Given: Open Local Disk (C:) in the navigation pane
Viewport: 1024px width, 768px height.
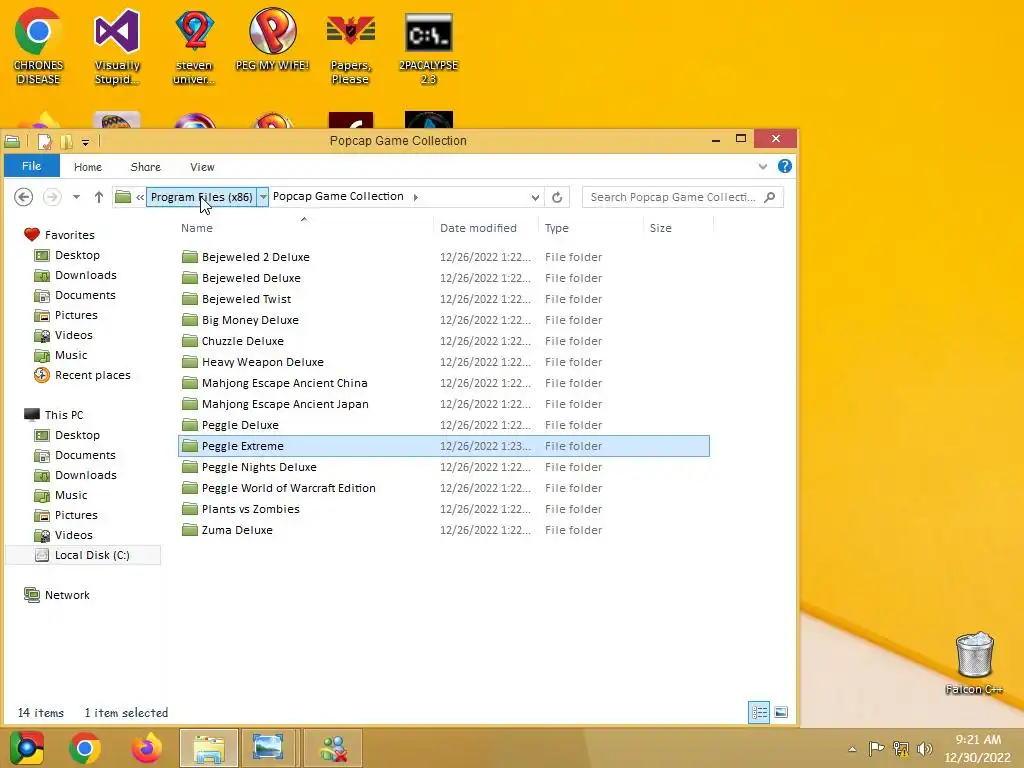Looking at the screenshot, I should tap(82, 555).
